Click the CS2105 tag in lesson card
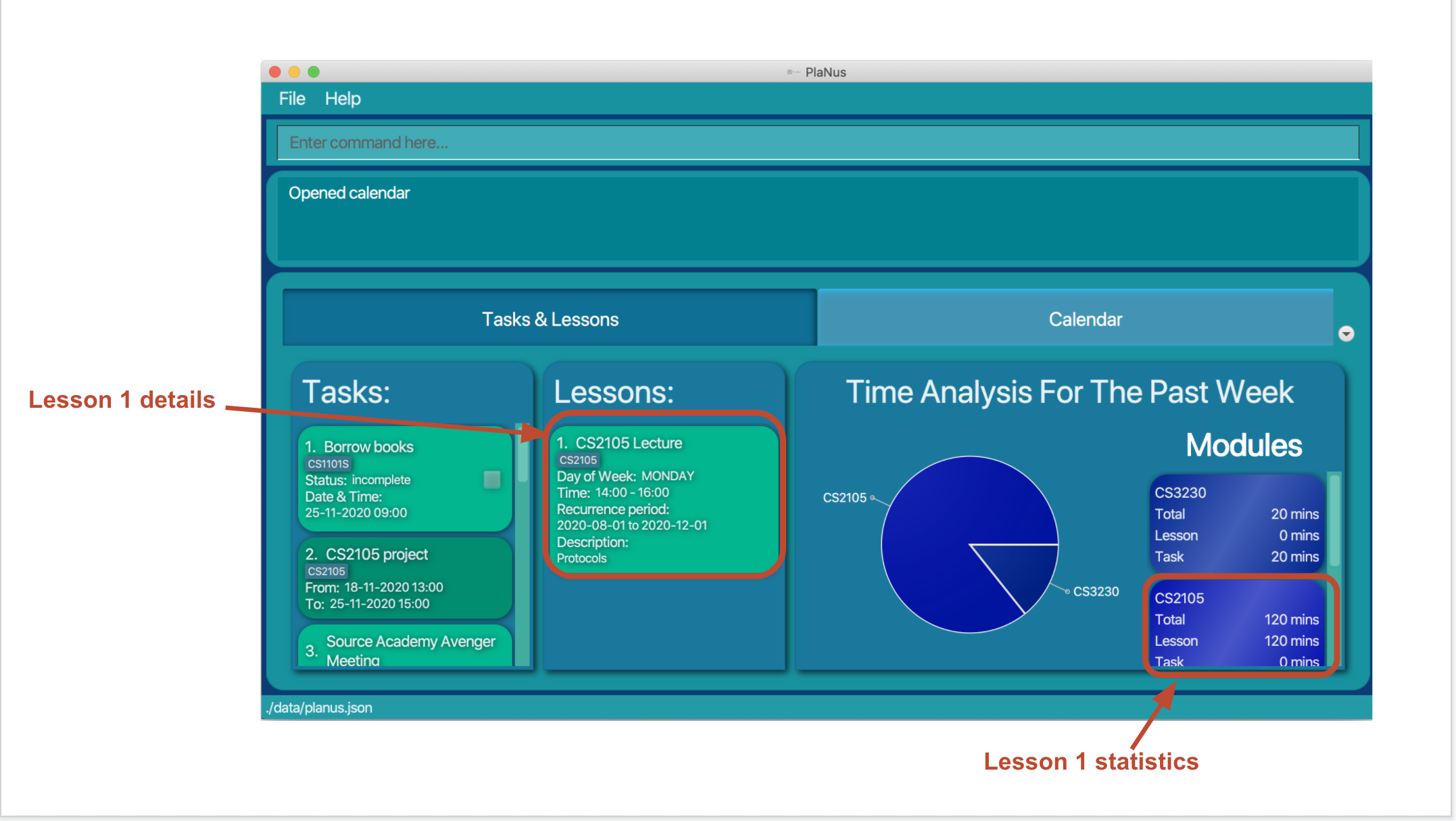The width and height of the screenshot is (1456, 821). click(x=579, y=460)
